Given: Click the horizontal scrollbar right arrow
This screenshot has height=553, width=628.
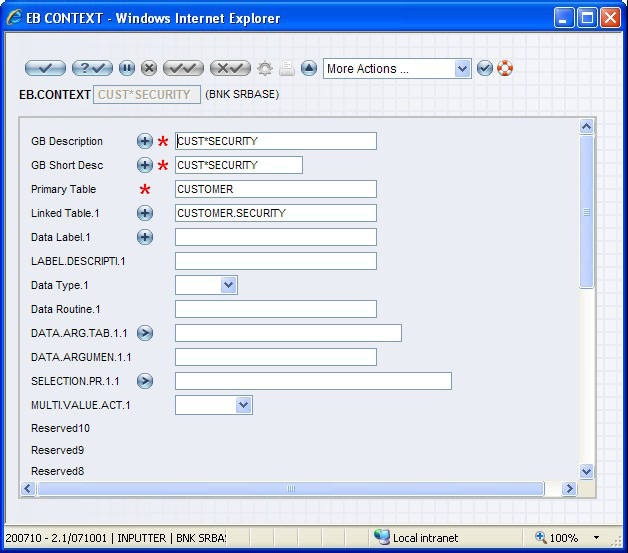Looking at the screenshot, I should click(569, 489).
